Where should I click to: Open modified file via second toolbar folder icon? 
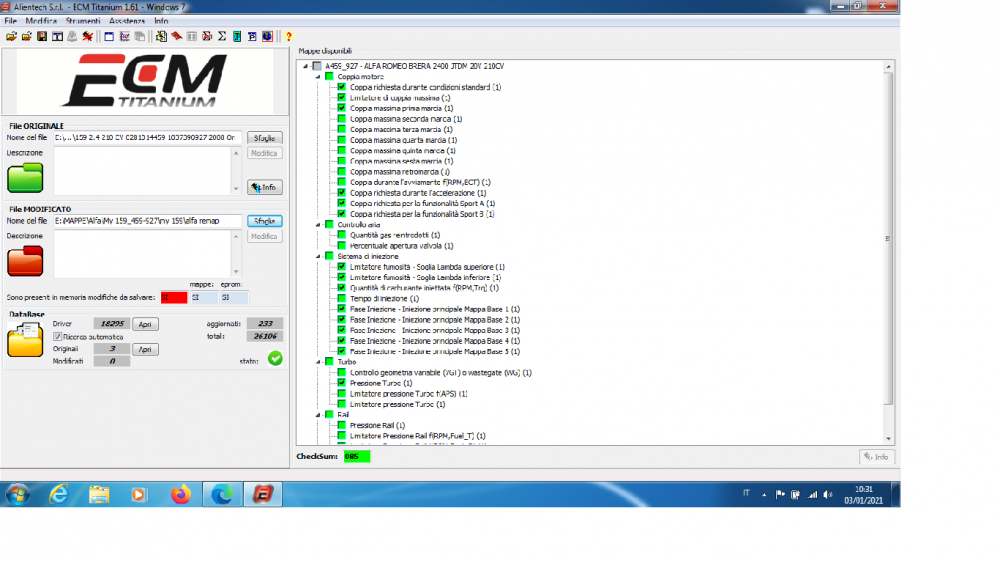27,36
